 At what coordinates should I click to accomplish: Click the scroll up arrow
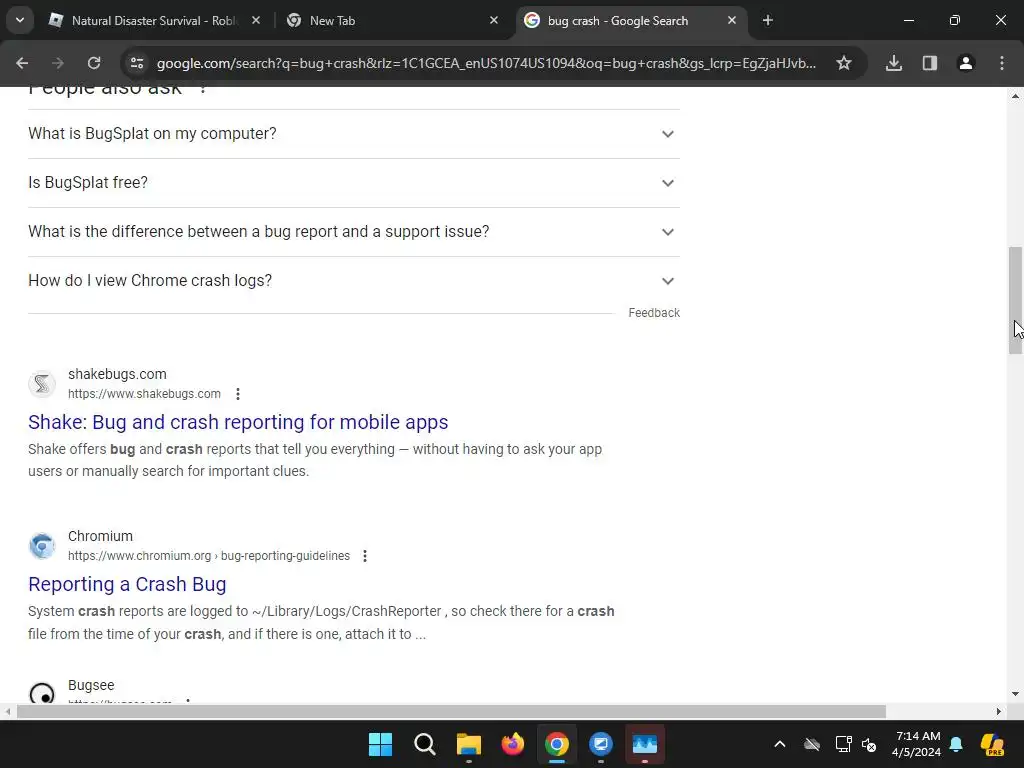(x=1015, y=96)
